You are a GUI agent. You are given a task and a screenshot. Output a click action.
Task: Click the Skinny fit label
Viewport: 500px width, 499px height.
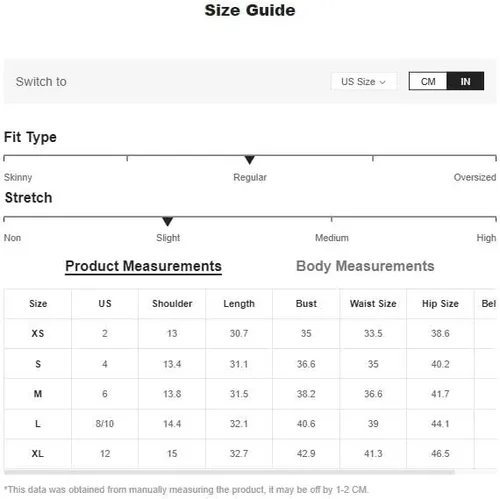pyautogui.click(x=18, y=177)
